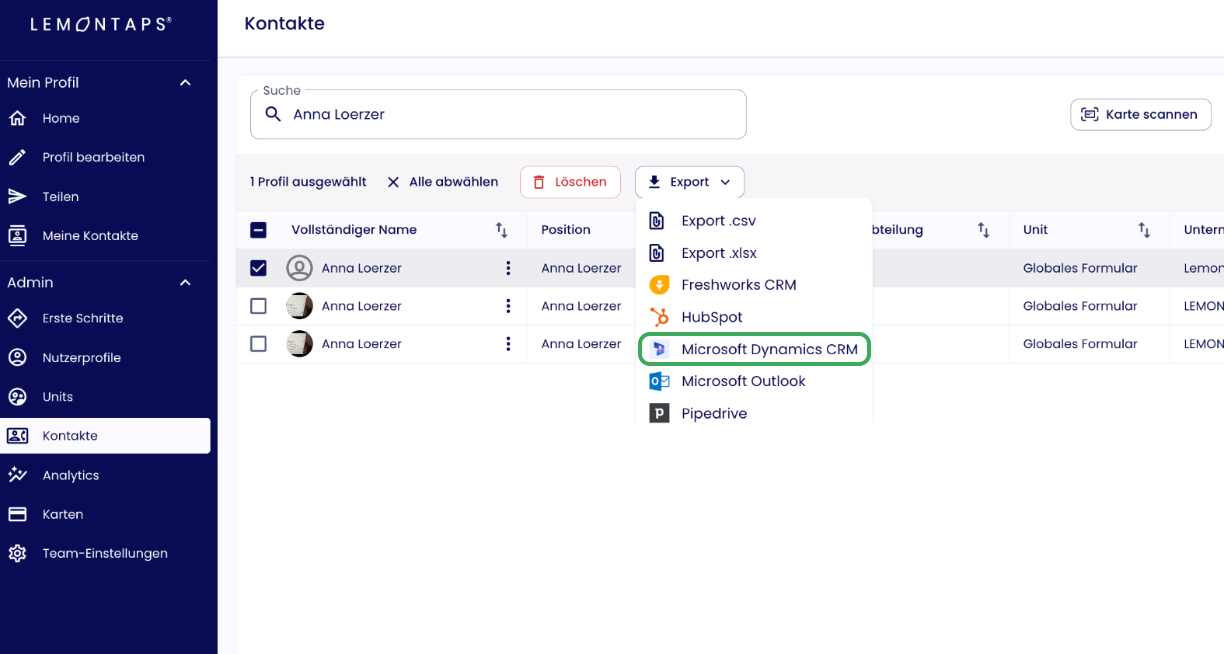1224x654 pixels.
Task: Click the X icon beside Alle abwählen
Action: click(393, 182)
